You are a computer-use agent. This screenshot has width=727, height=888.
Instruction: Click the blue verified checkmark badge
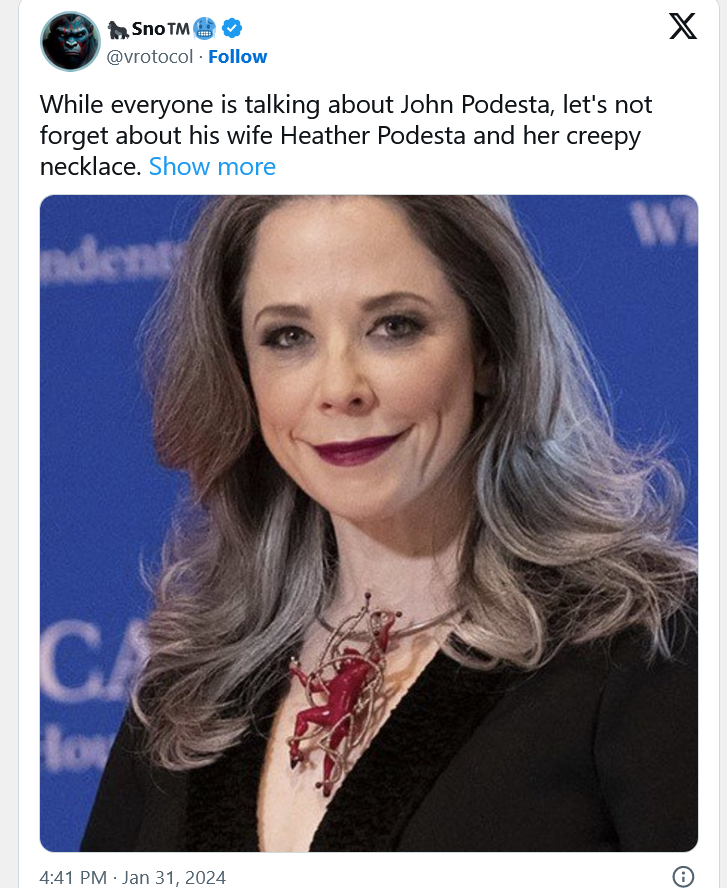pyautogui.click(x=232, y=28)
